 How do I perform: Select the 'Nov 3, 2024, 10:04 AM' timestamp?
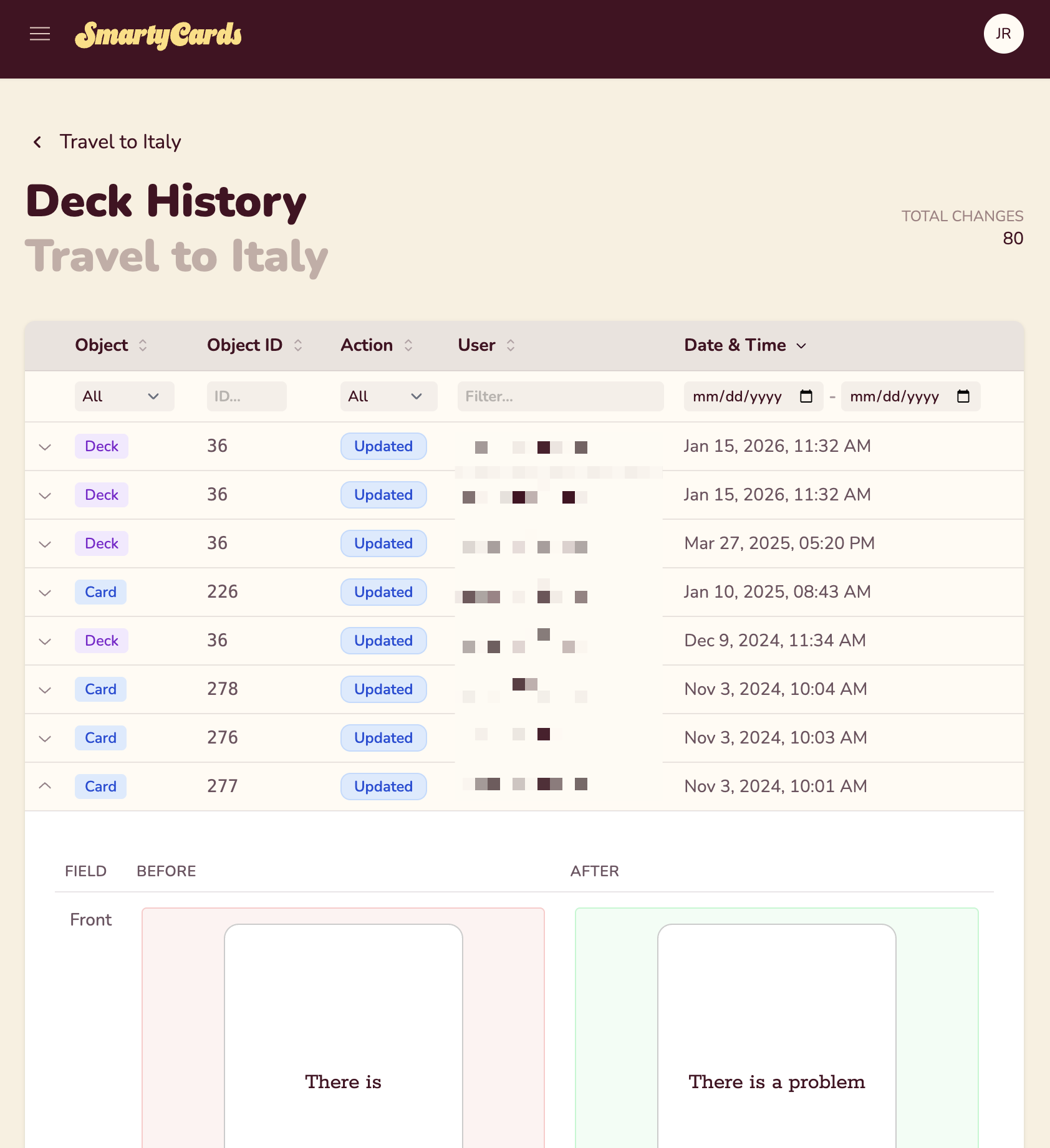click(x=776, y=689)
